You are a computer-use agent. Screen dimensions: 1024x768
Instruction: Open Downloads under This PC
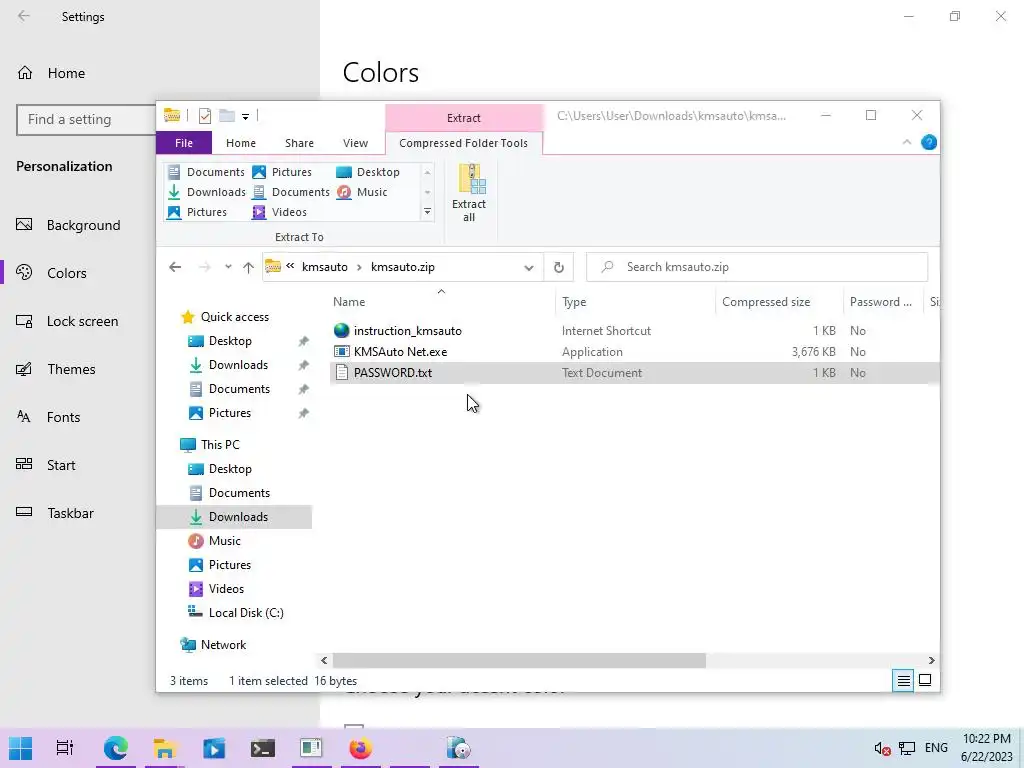pyautogui.click(x=238, y=517)
